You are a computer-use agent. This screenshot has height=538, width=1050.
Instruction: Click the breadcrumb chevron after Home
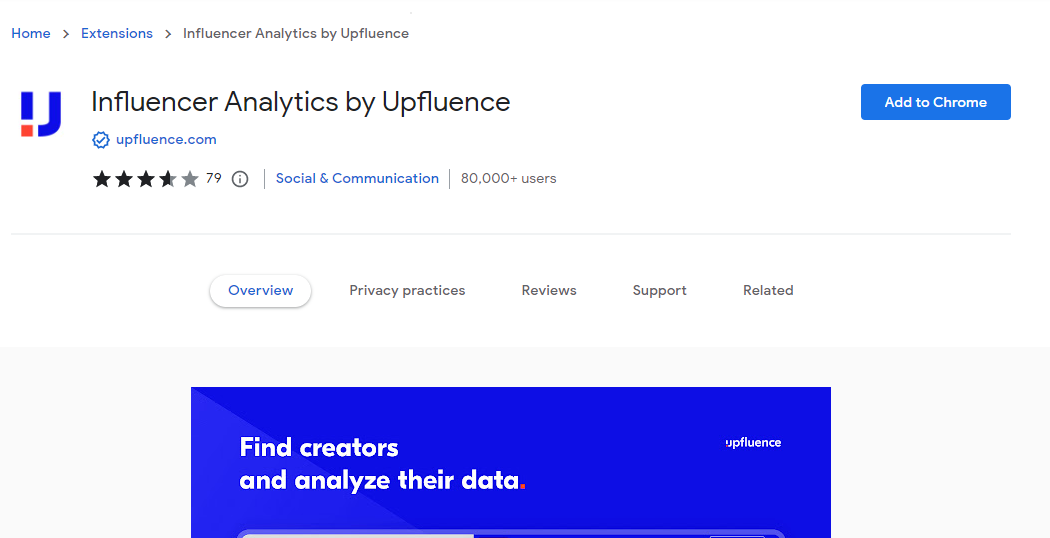point(66,33)
